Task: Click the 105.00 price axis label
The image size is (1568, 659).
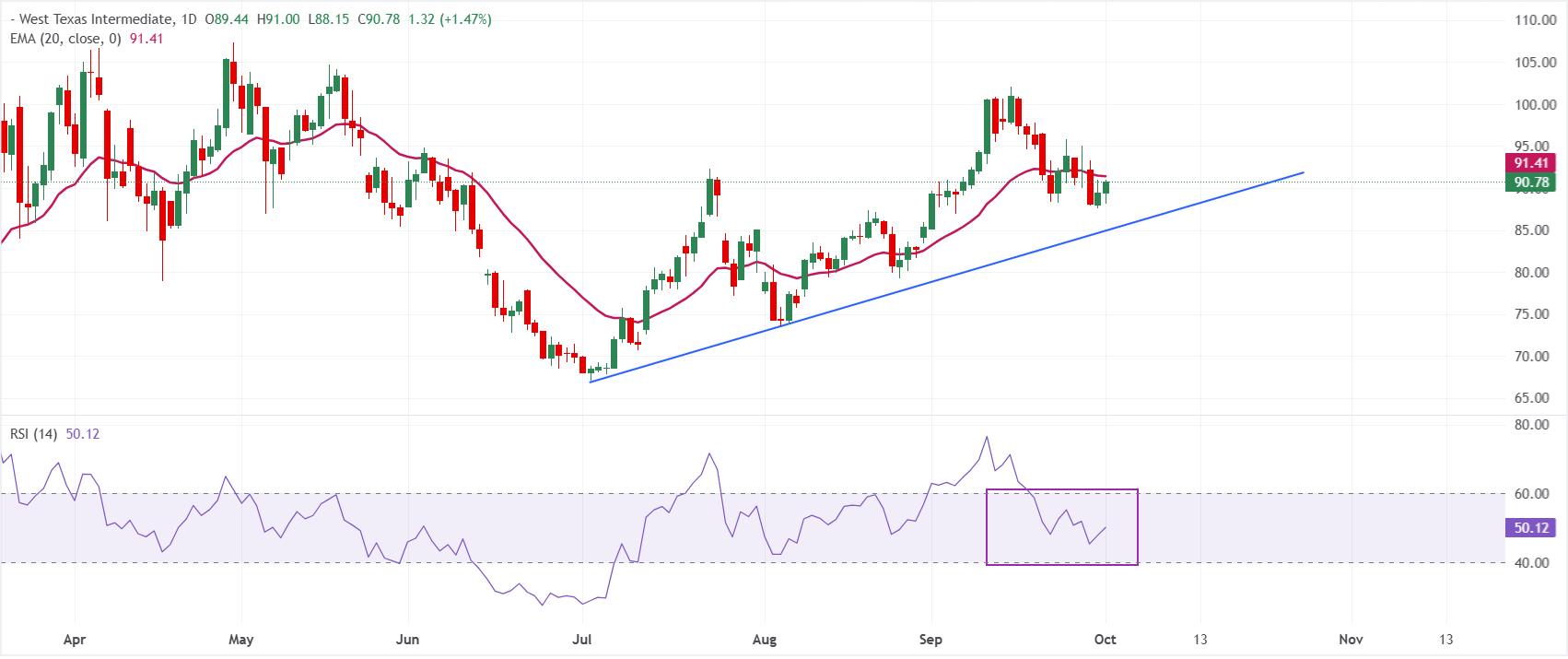Action: tap(1535, 63)
